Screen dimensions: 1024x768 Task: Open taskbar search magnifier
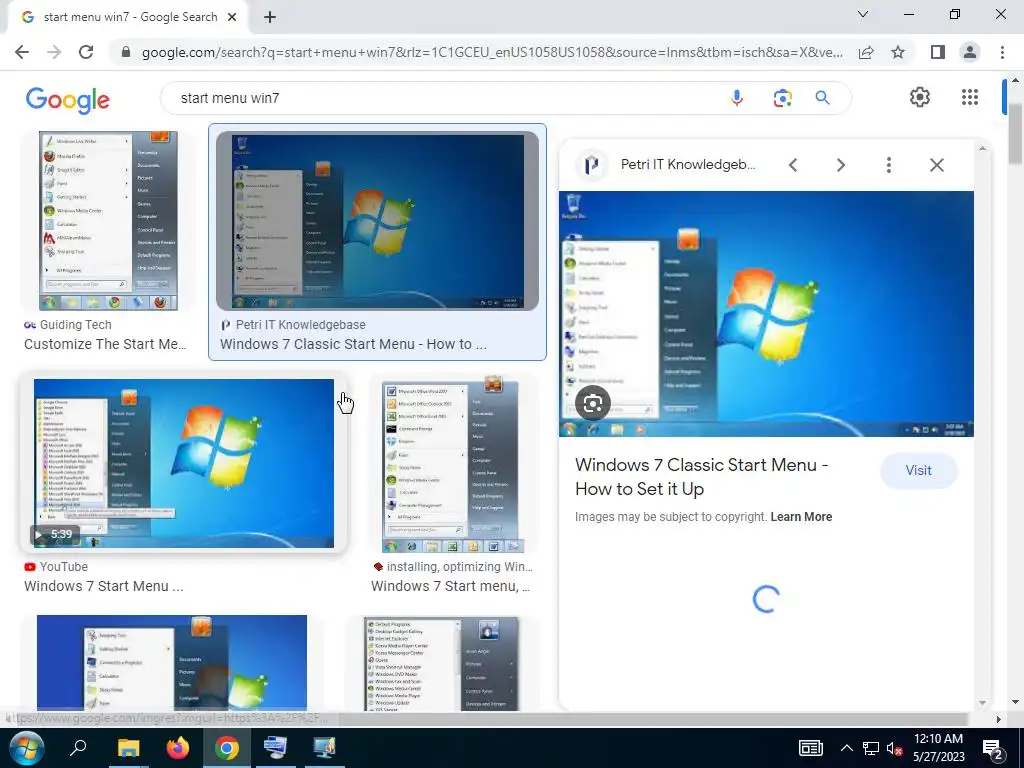click(x=78, y=748)
